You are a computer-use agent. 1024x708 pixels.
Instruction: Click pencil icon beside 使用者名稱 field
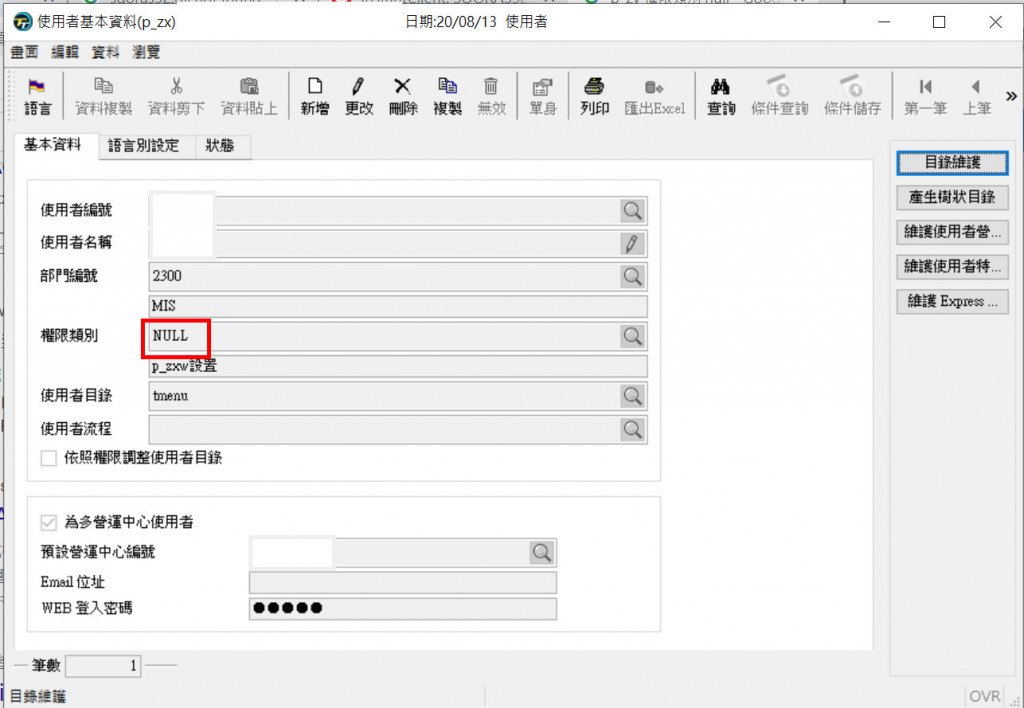pos(632,244)
